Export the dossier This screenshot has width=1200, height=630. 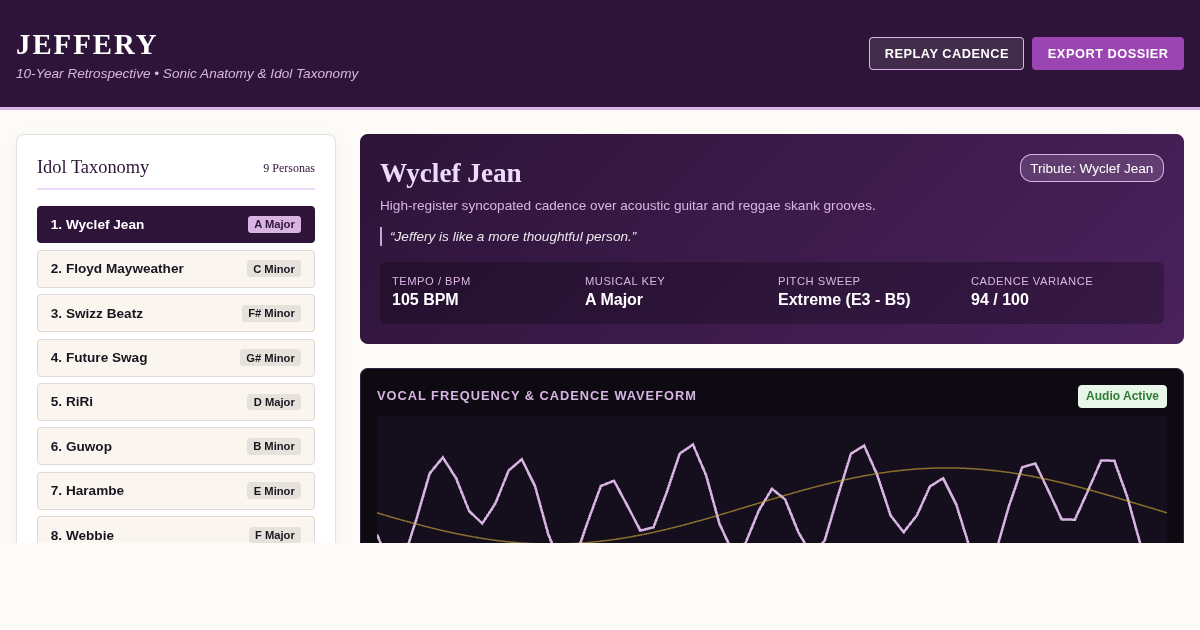[x=1108, y=54]
